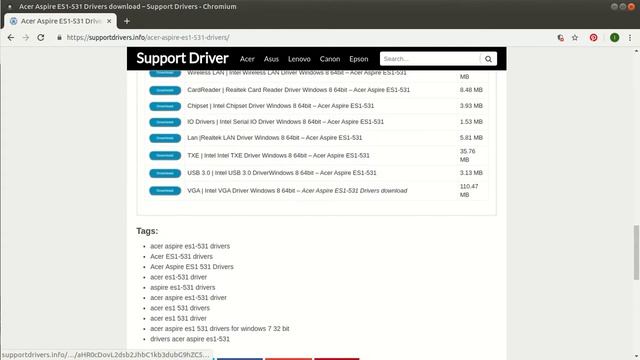This screenshot has width=640, height=360.
Task: Click tag 'aspire es1-531 drivers'
Action: click(182, 287)
